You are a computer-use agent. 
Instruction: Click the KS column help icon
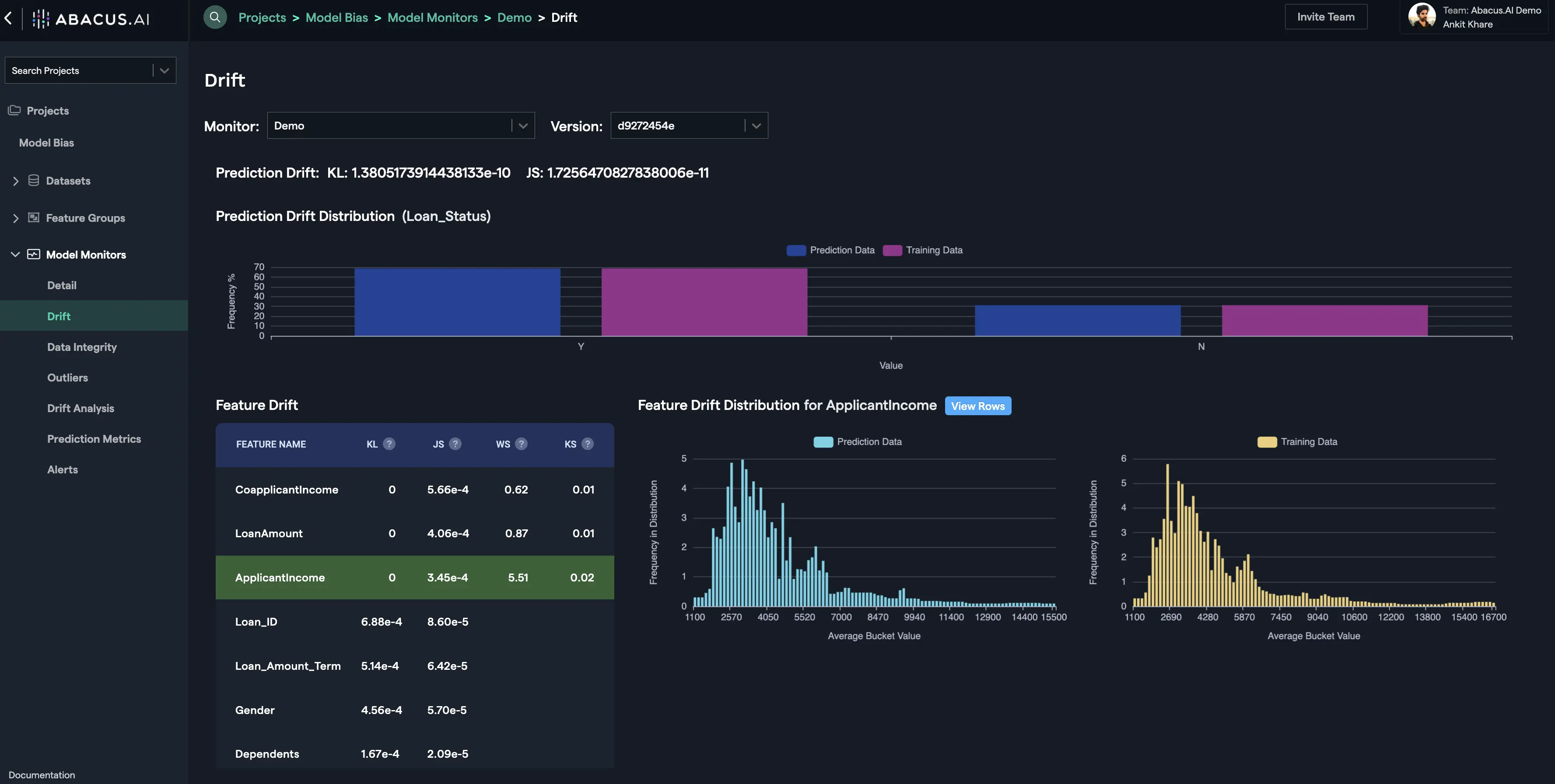[x=587, y=444]
